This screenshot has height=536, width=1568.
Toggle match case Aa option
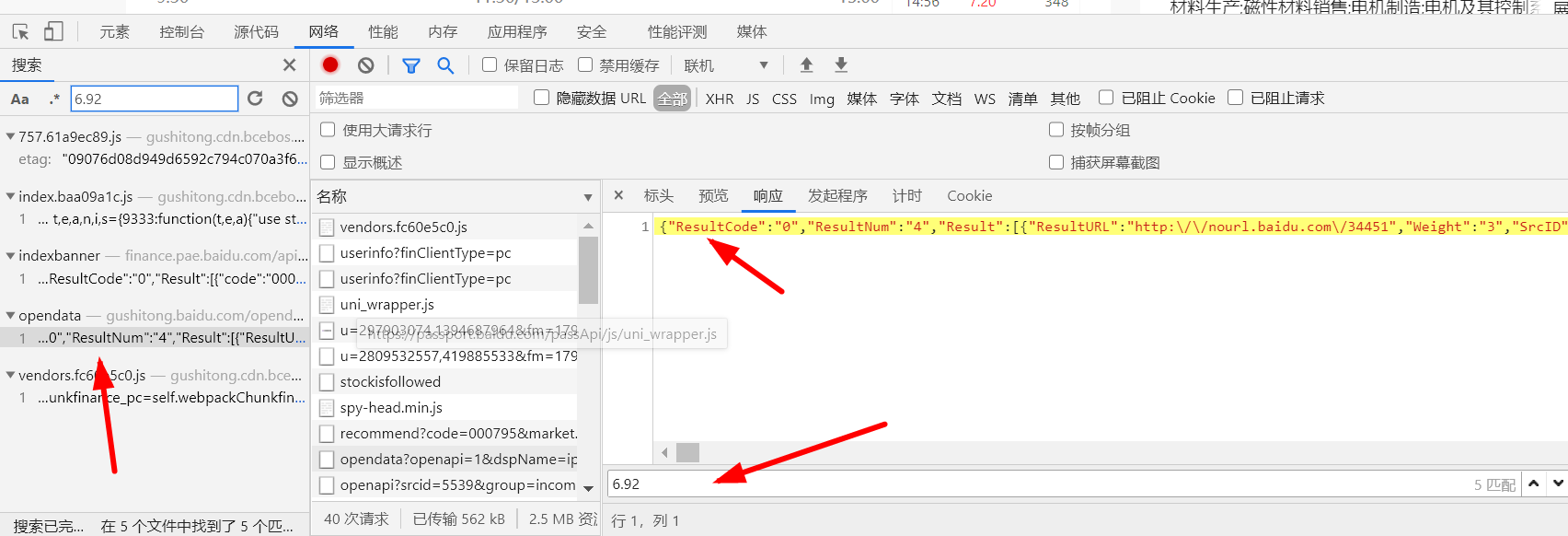point(20,99)
